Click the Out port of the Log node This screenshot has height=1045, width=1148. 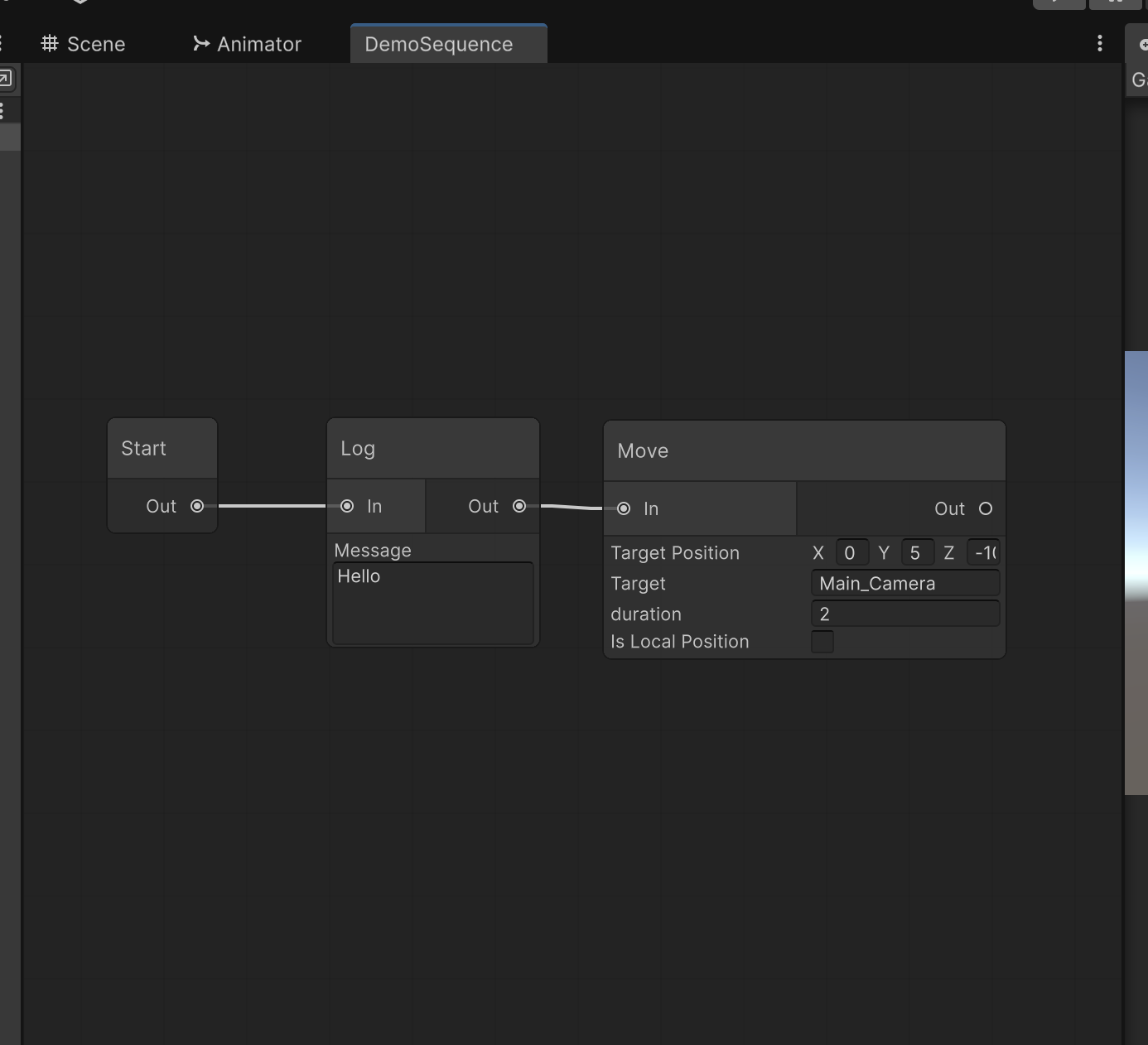(x=519, y=506)
